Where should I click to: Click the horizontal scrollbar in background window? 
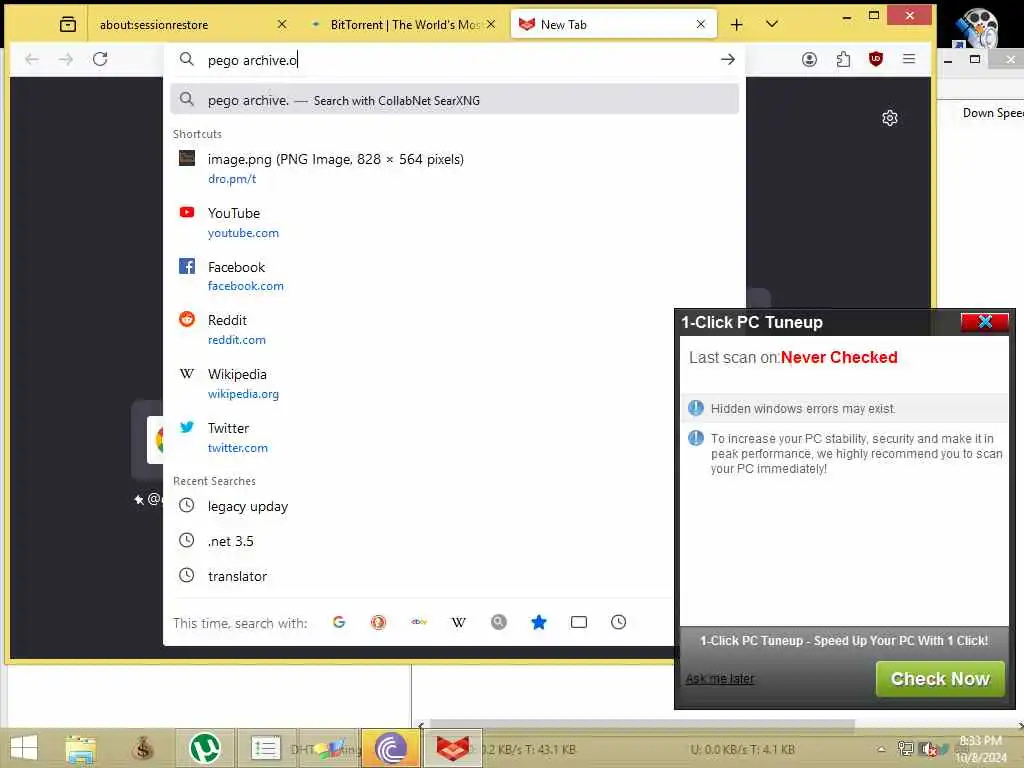point(640,724)
